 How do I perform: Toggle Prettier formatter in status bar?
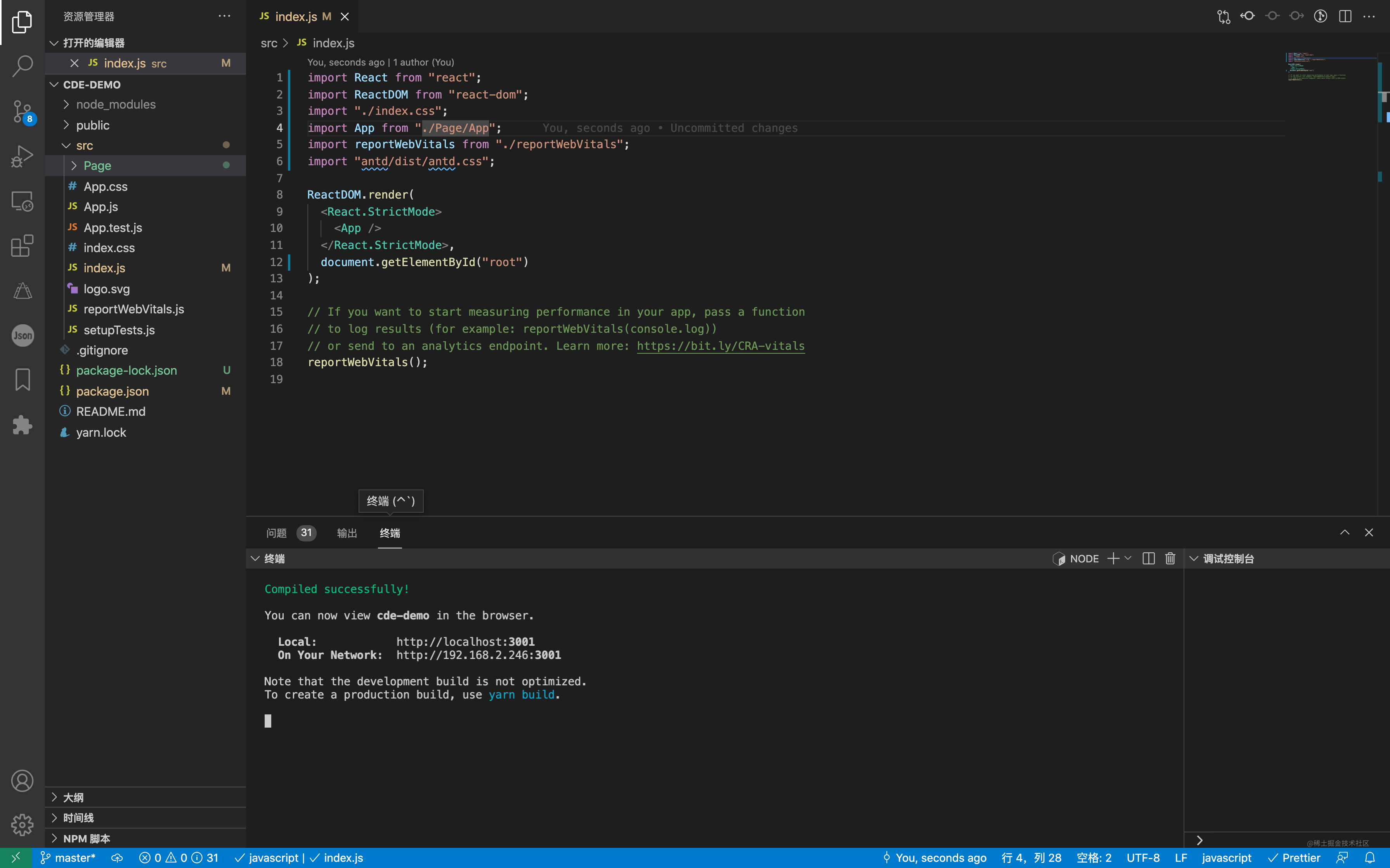coord(1294,858)
